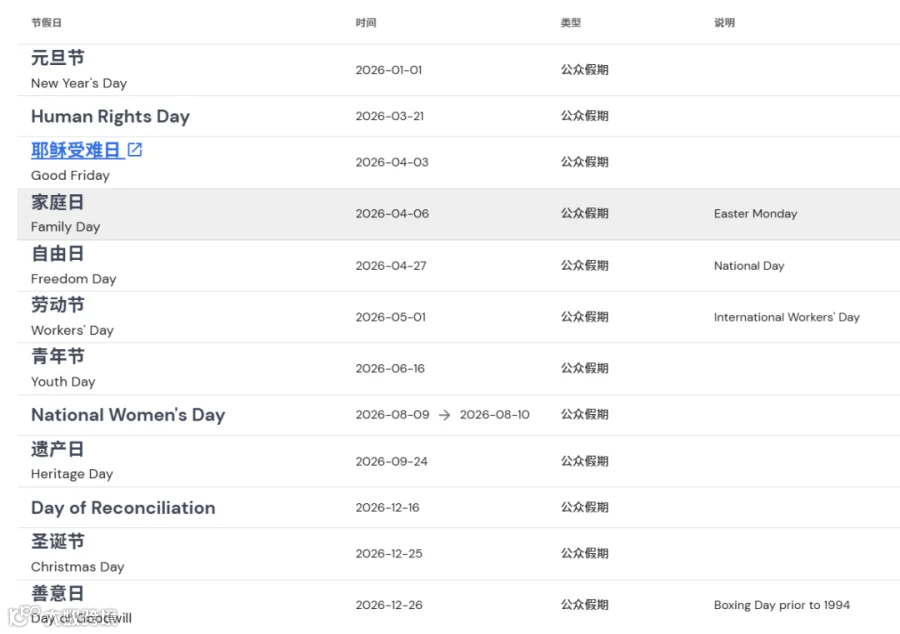Select the 遗产日 holiday name
The image size is (900, 634).
click(57, 449)
